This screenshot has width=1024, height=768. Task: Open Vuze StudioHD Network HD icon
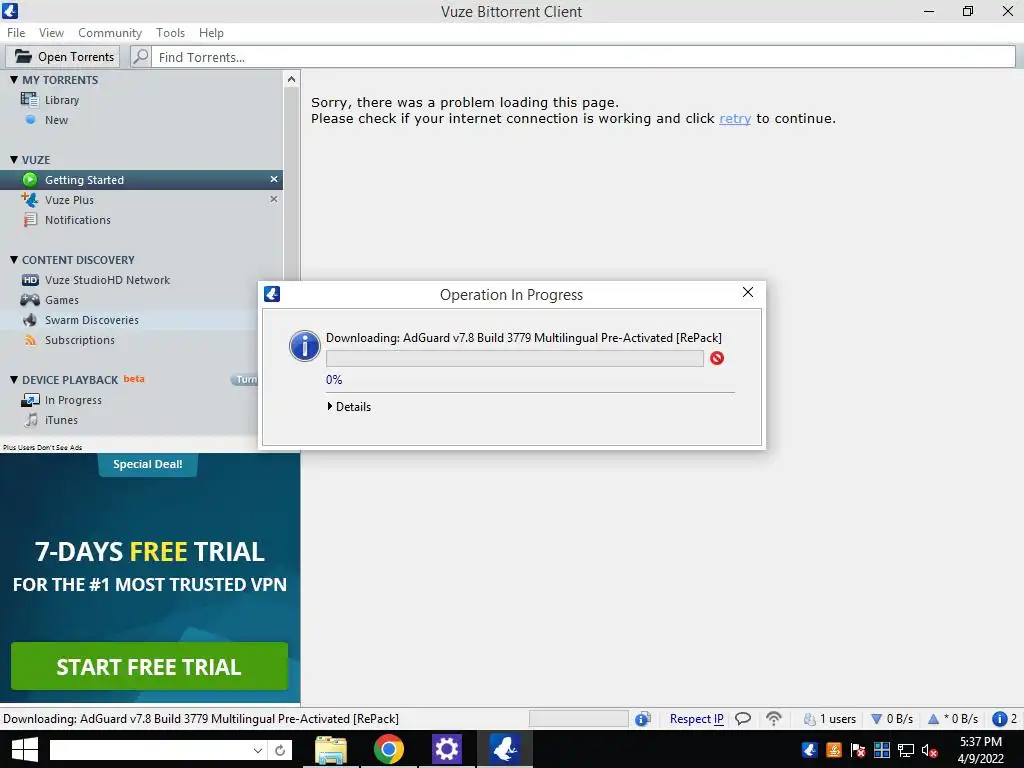click(x=30, y=280)
